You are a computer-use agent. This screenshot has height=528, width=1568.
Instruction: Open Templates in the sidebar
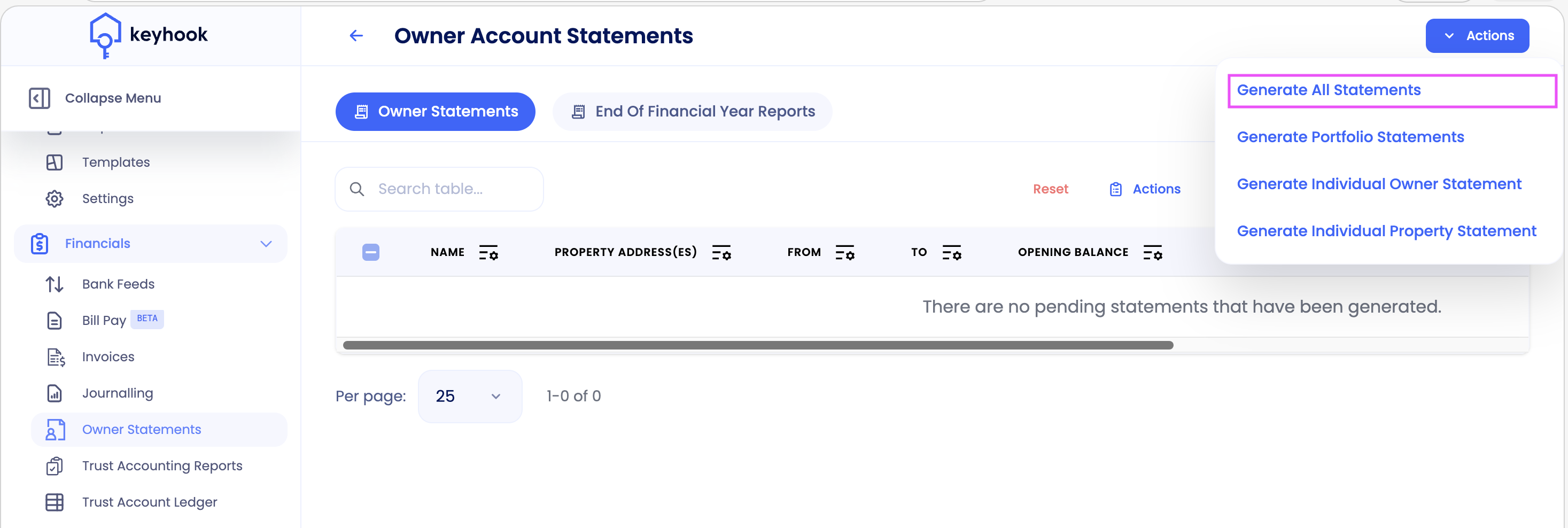(x=115, y=162)
